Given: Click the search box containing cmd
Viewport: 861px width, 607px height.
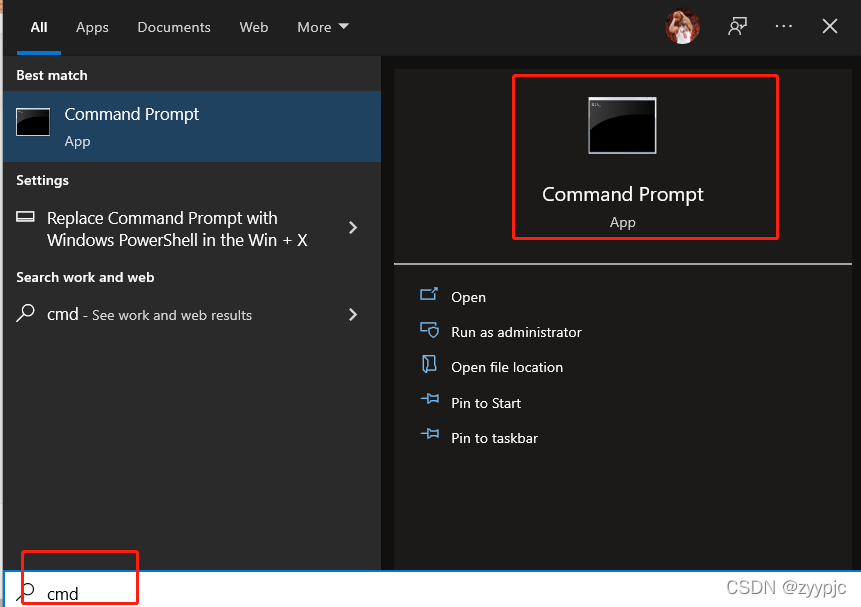Looking at the screenshot, I should point(430,590).
